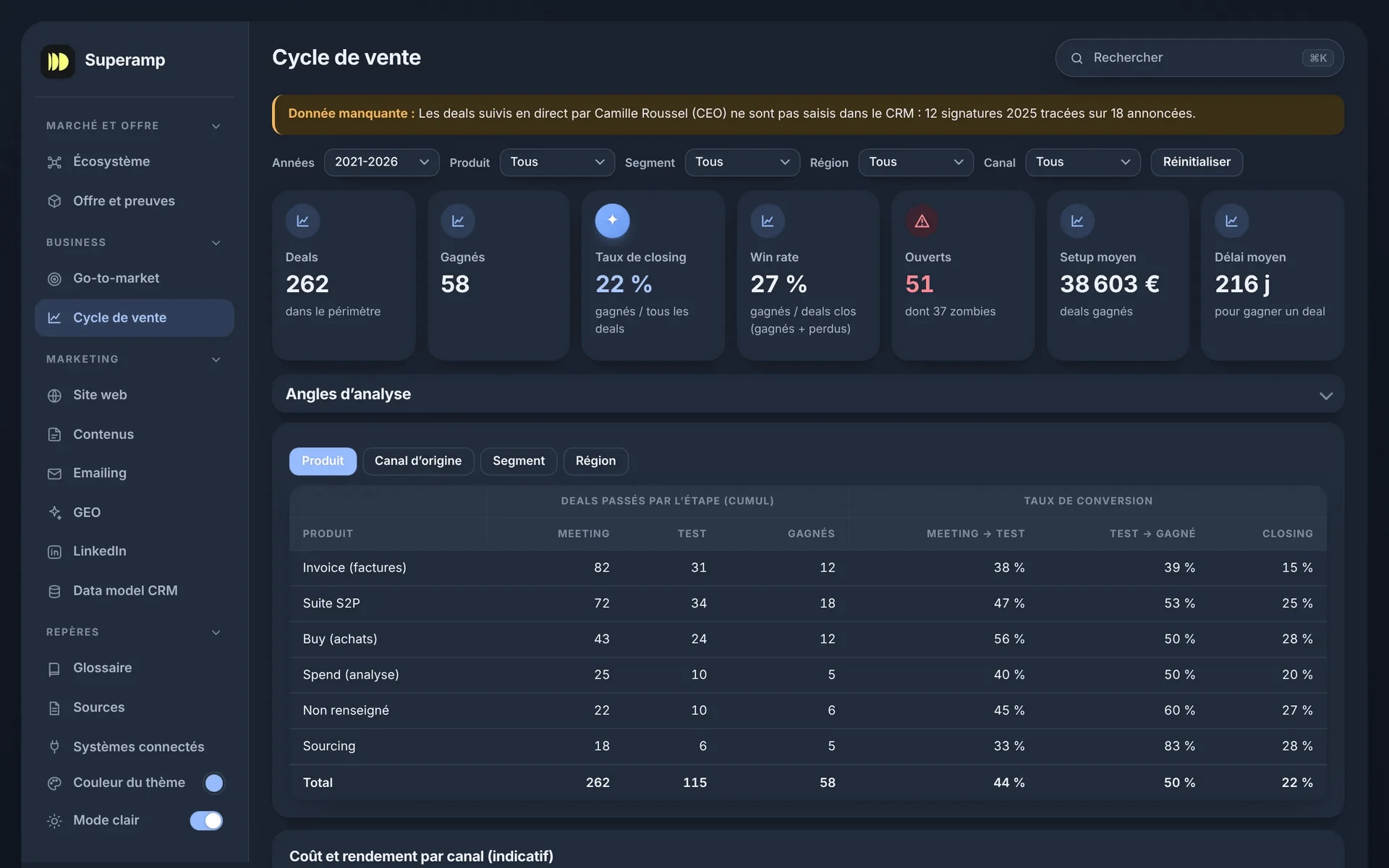Viewport: 1389px width, 868px height.
Task: Click the Go-to-market target icon
Action: [54, 278]
